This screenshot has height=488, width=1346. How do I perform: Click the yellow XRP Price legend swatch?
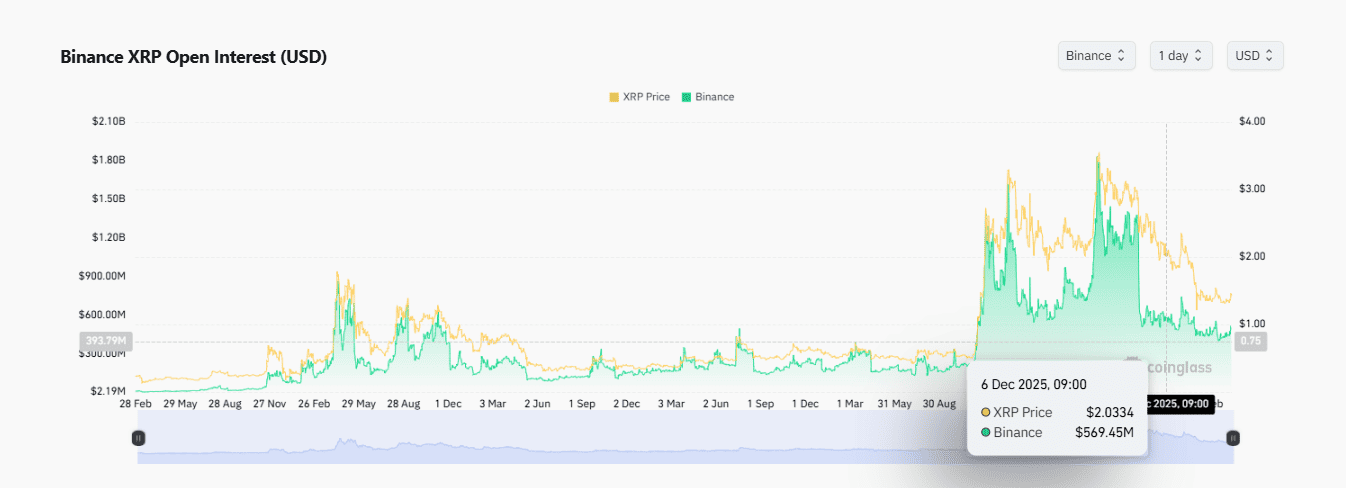614,97
